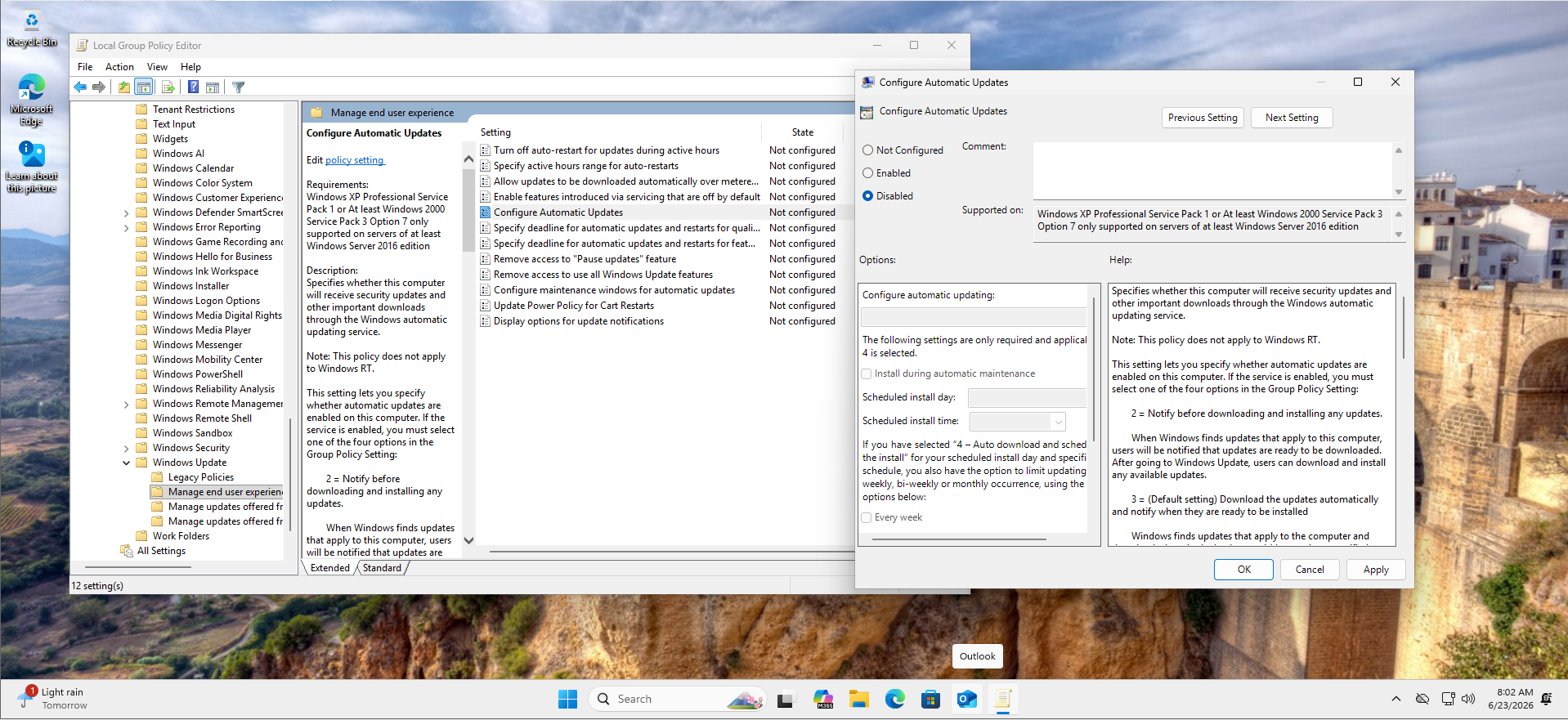Viewport: 1568px width, 720px height.
Task: Click the Previous Setting button
Action: [1203, 118]
